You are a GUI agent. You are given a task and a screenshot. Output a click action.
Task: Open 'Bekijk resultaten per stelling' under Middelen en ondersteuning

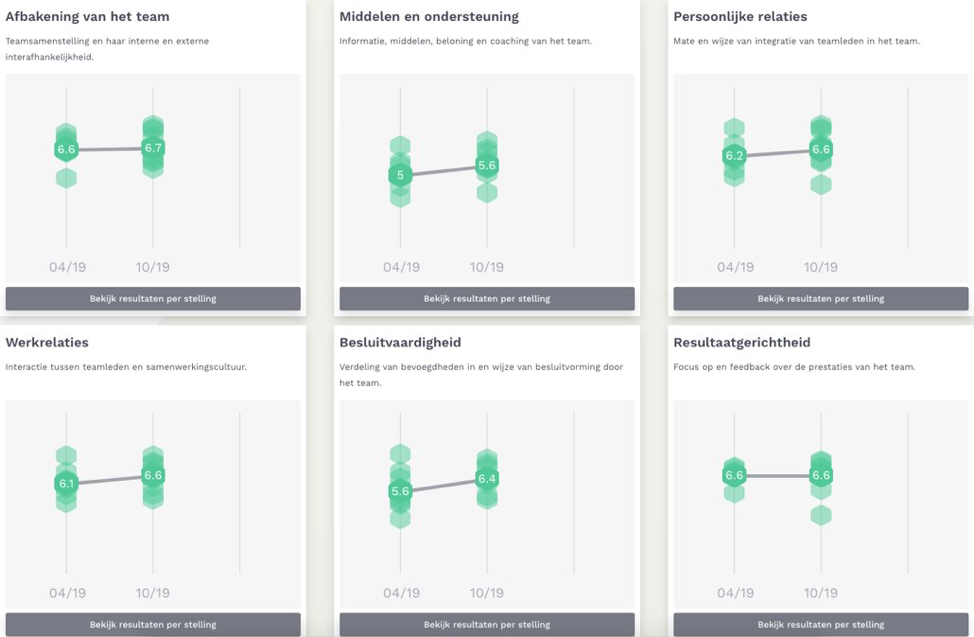point(487,298)
